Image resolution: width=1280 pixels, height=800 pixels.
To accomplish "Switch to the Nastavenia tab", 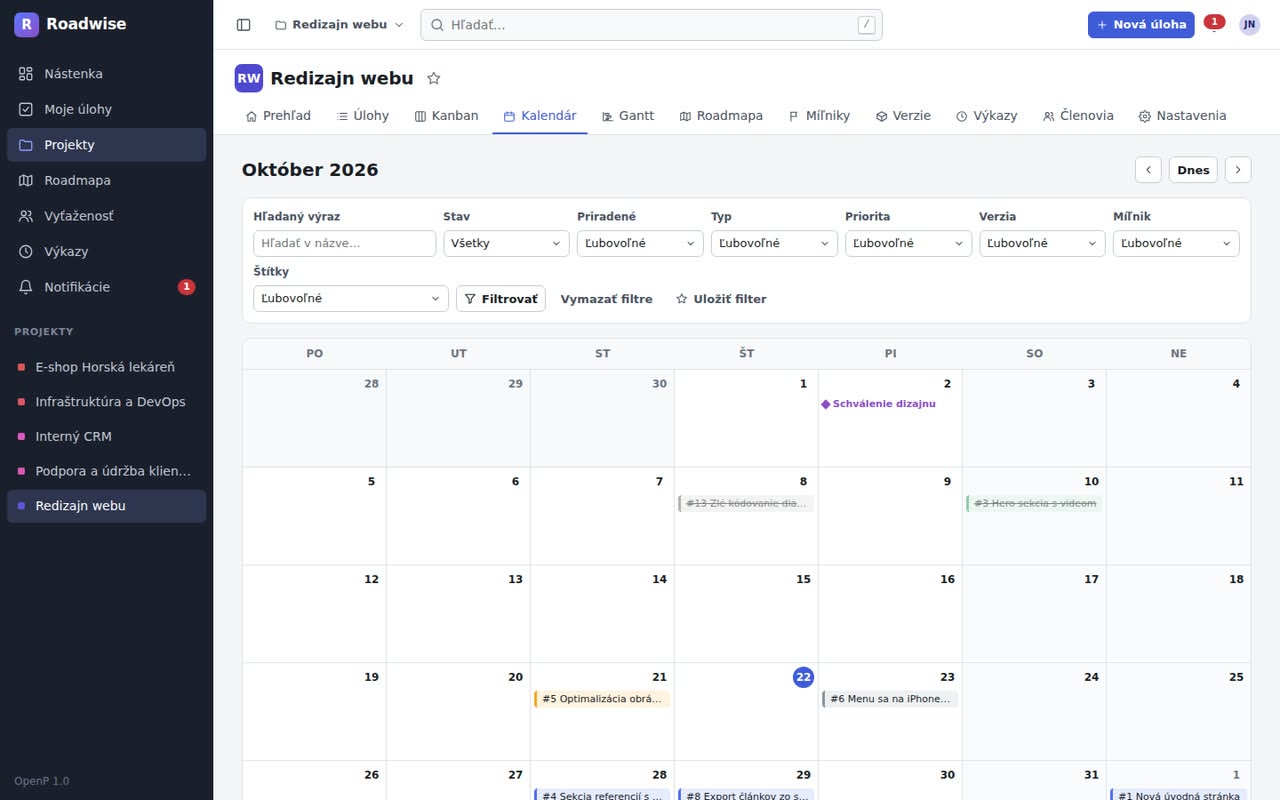I will pos(1182,116).
